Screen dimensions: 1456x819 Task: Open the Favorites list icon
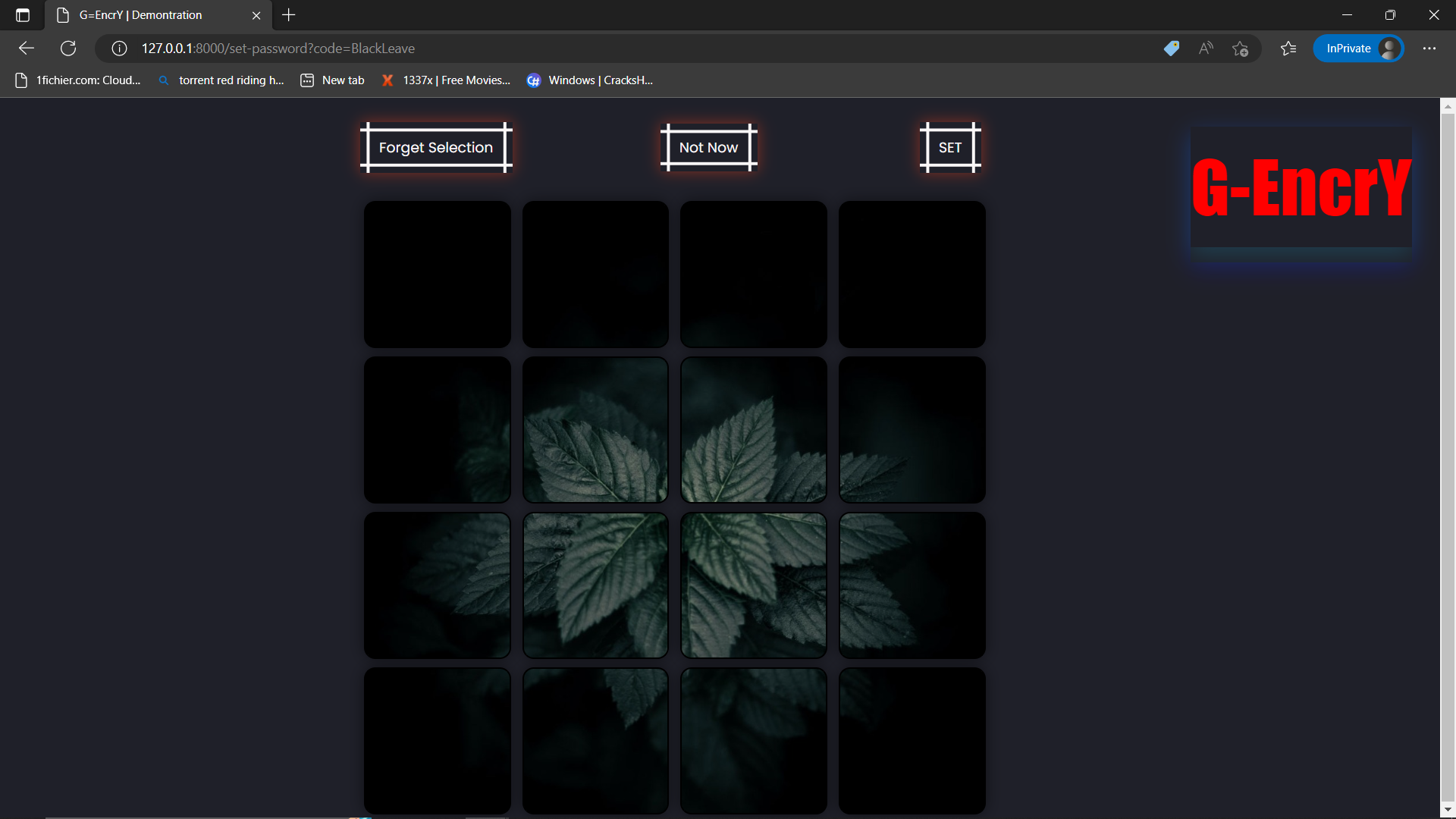[x=1288, y=49]
